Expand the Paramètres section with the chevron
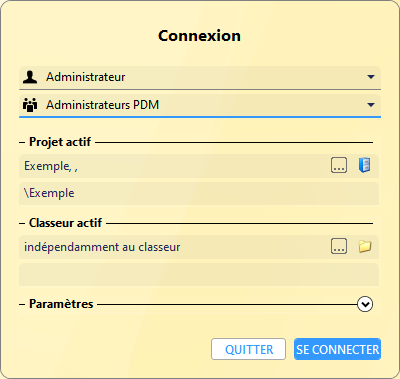 [365, 304]
